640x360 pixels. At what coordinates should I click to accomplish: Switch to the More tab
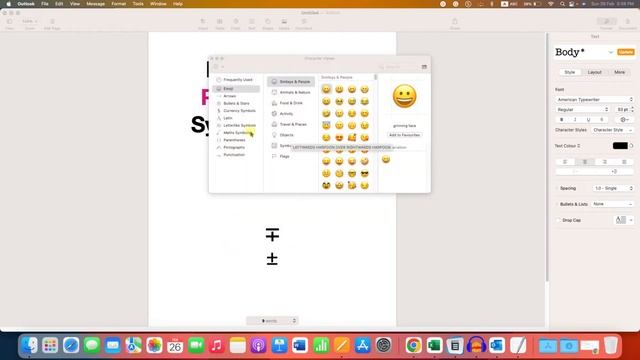(619, 72)
